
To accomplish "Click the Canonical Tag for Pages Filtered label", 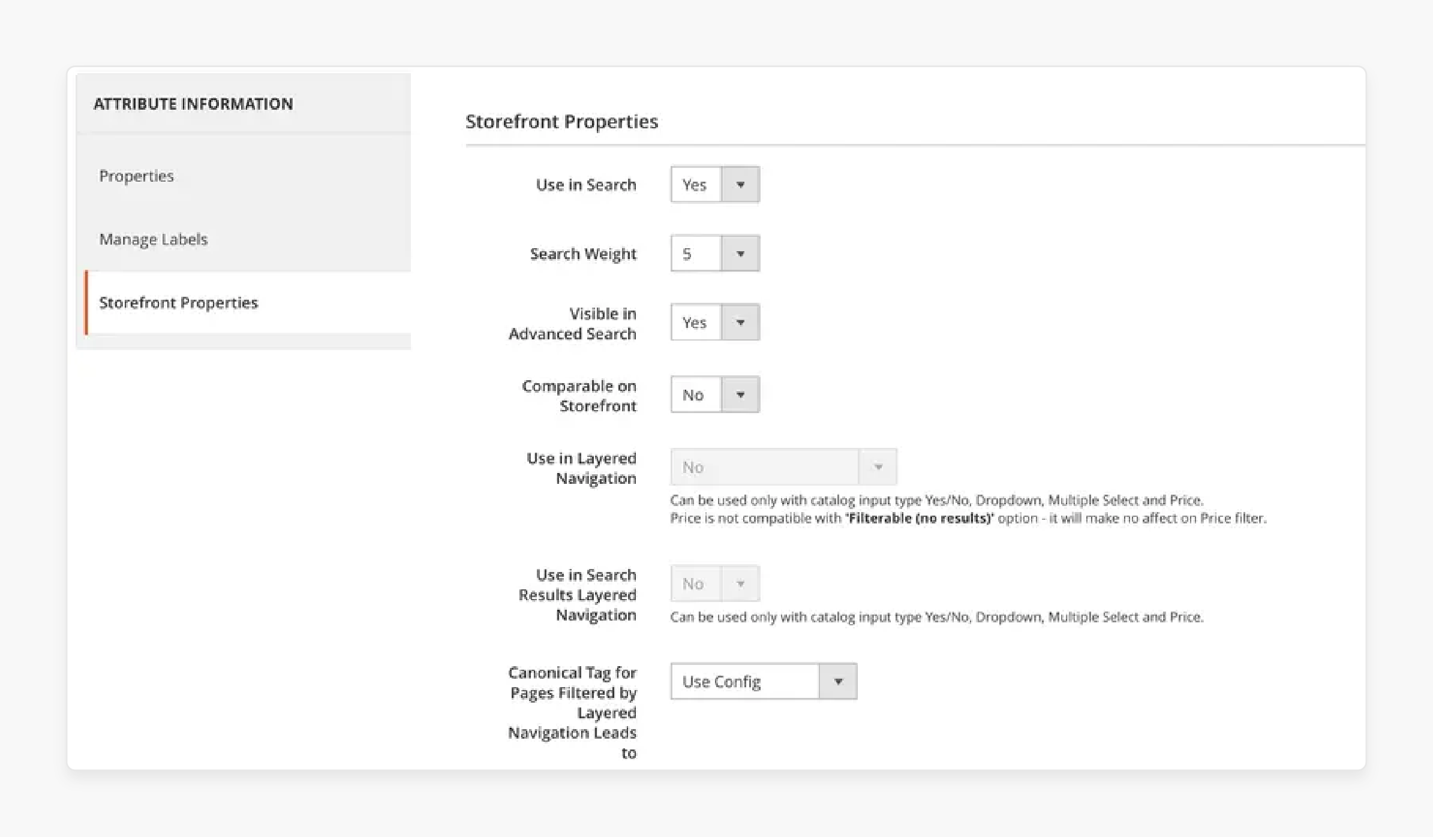I will click(x=572, y=712).
